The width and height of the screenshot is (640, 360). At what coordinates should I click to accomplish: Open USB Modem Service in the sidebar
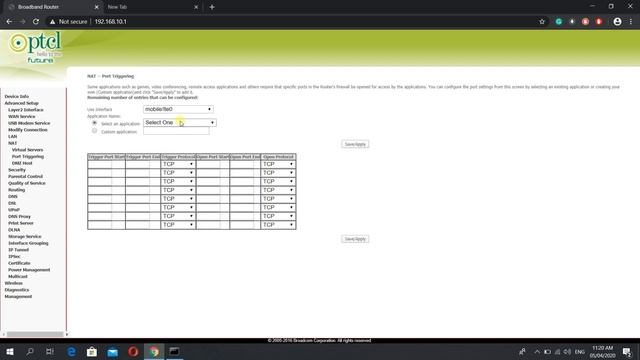tap(29, 123)
